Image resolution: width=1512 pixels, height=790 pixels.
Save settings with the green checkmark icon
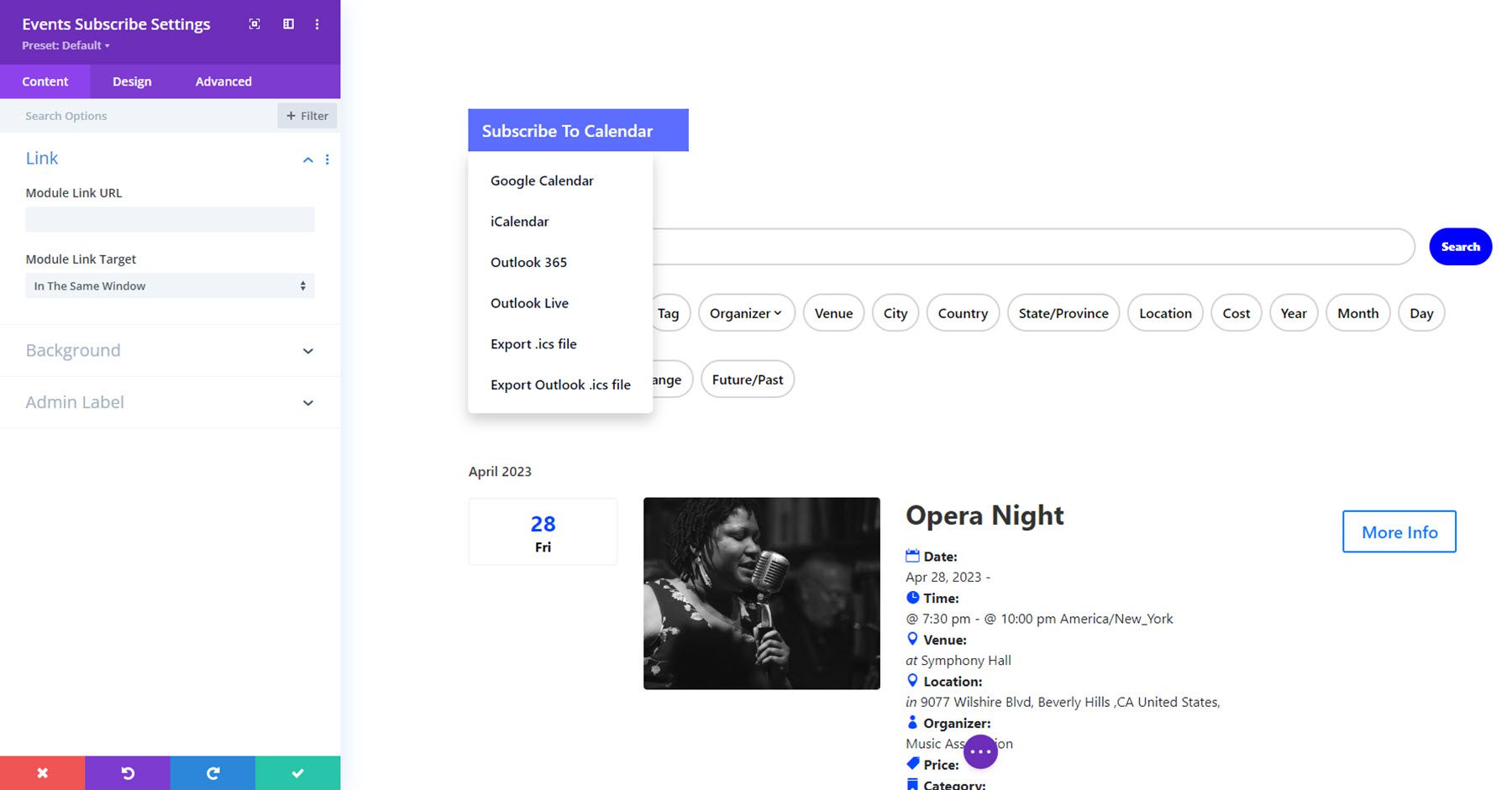coord(297,772)
